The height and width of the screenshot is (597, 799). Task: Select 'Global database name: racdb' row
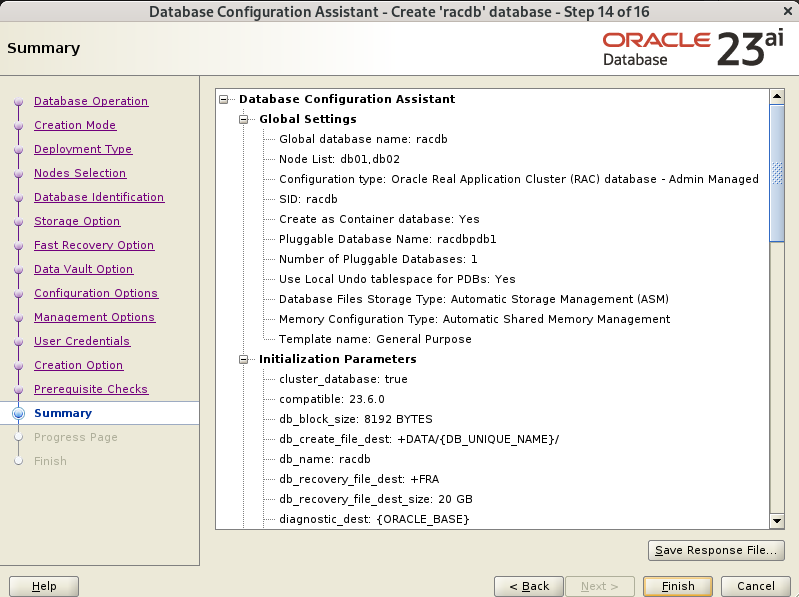tap(363, 139)
